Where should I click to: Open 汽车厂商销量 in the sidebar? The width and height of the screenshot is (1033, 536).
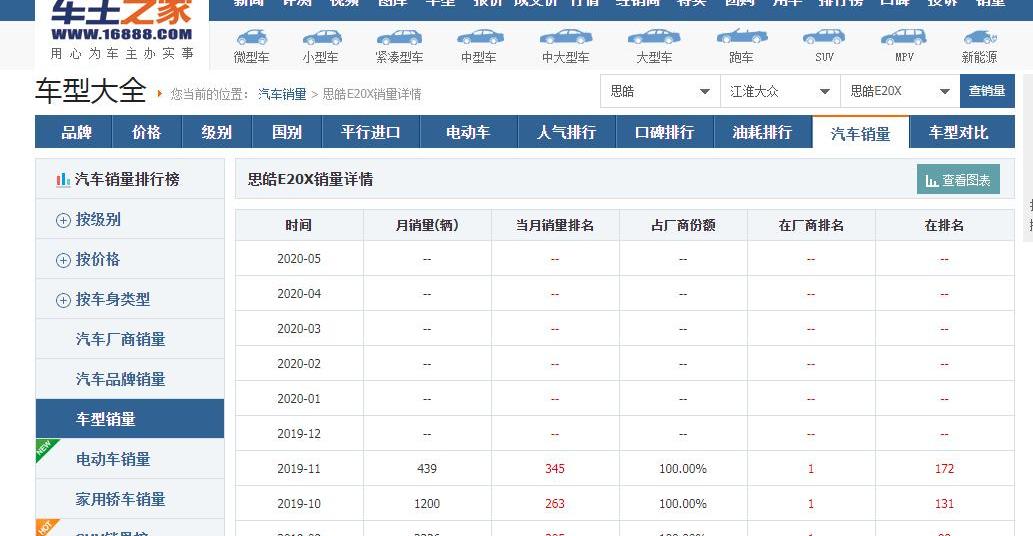tap(121, 339)
